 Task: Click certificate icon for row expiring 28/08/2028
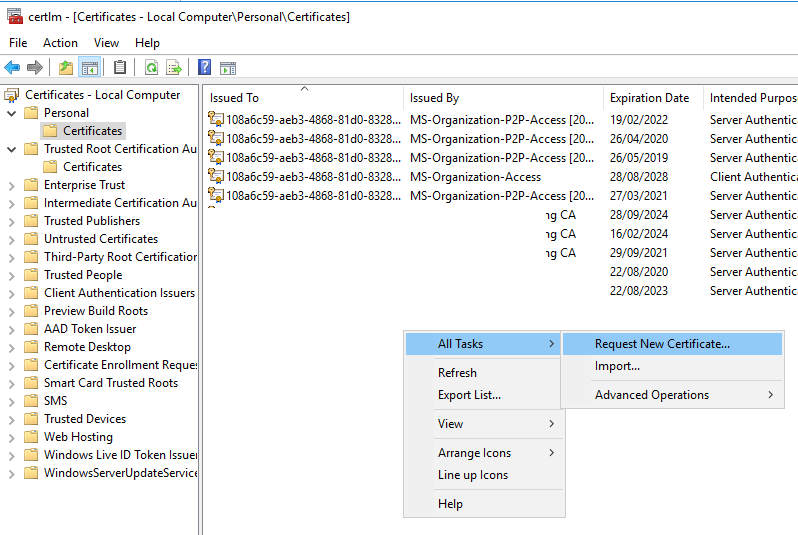[x=216, y=176]
